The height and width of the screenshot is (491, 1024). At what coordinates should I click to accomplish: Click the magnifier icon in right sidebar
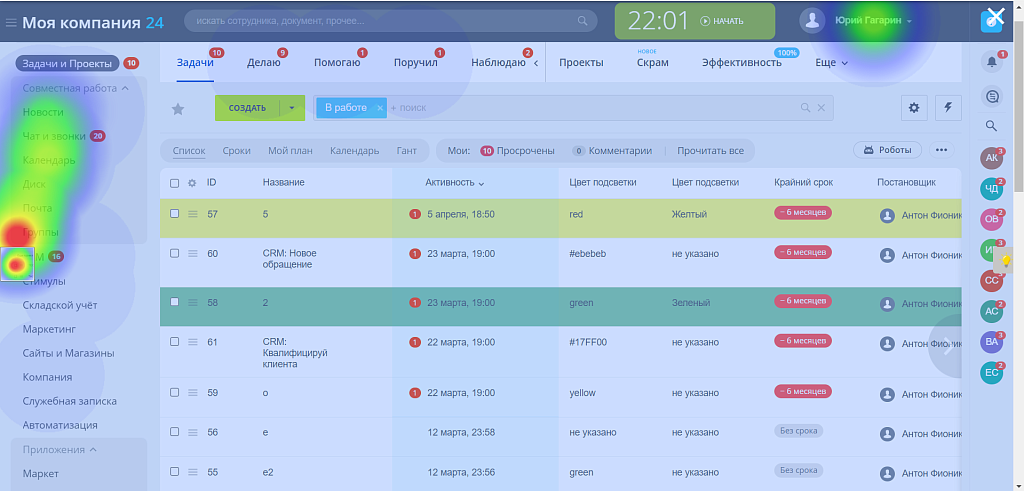pos(991,126)
